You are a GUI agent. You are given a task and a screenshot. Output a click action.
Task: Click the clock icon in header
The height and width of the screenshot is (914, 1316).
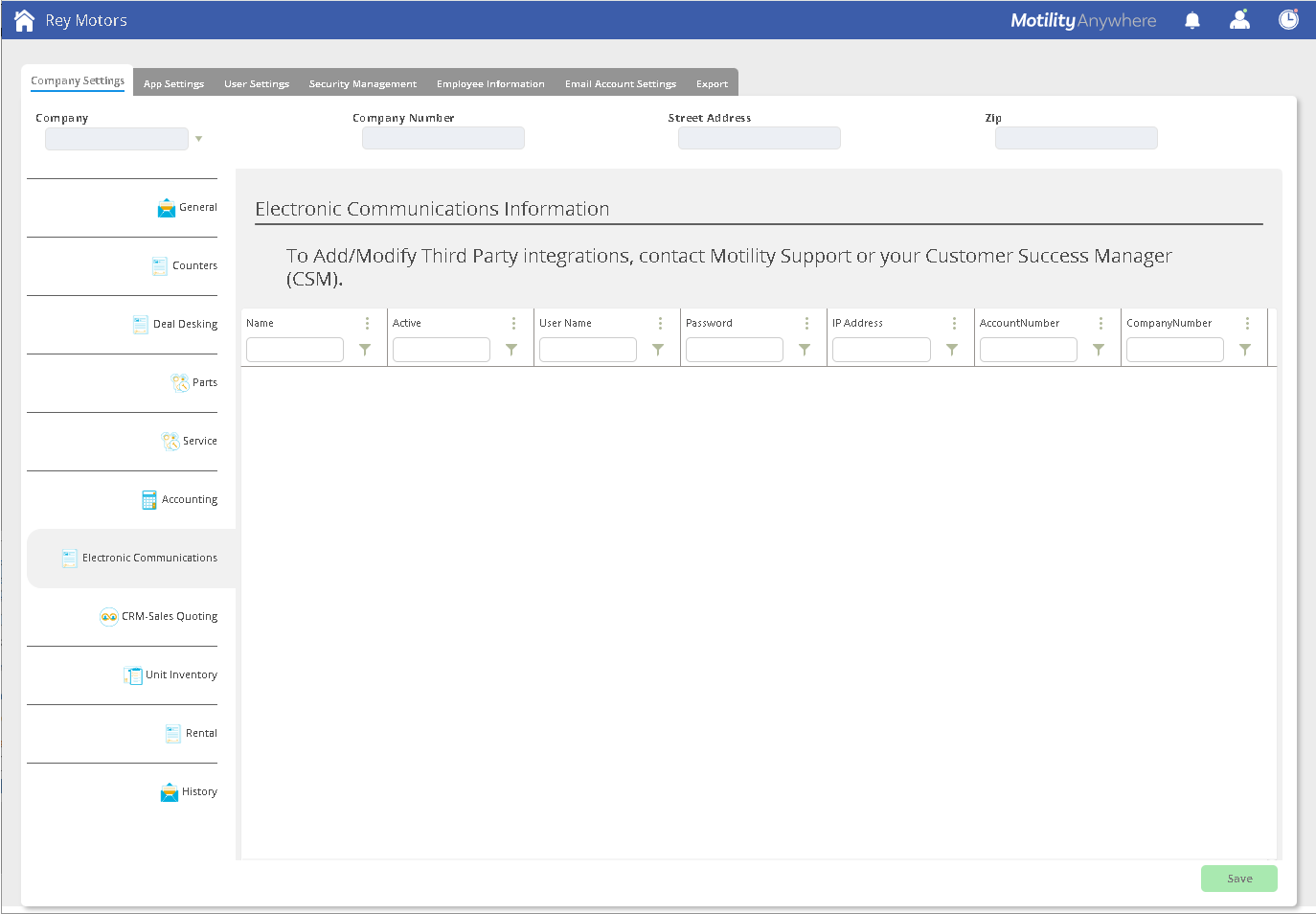1289,19
